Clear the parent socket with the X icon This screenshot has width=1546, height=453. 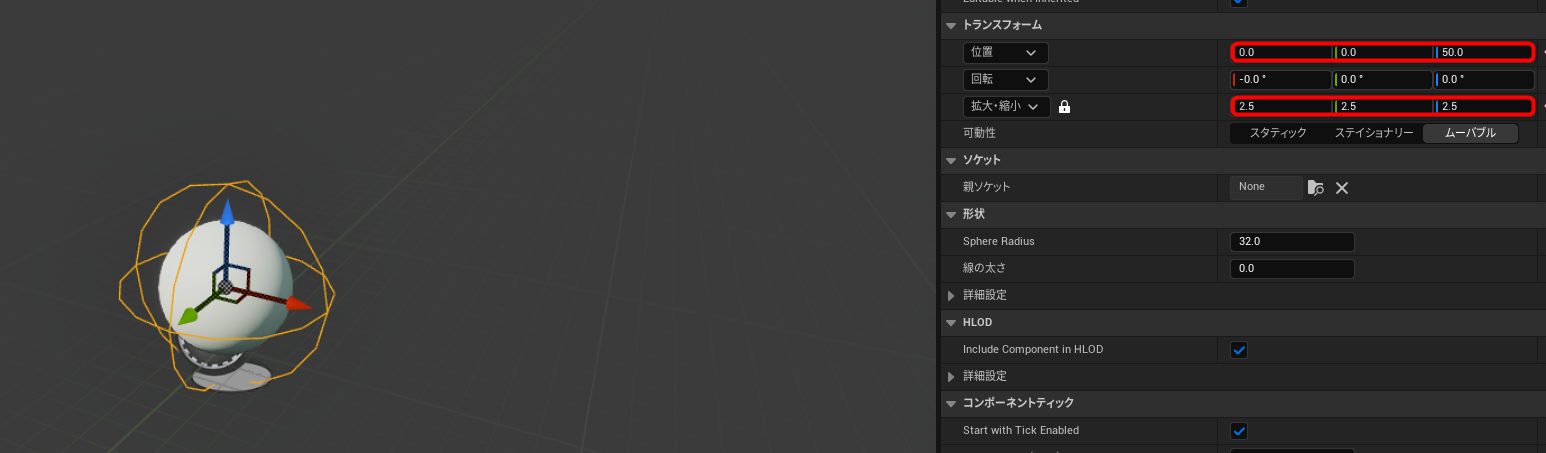click(1342, 187)
